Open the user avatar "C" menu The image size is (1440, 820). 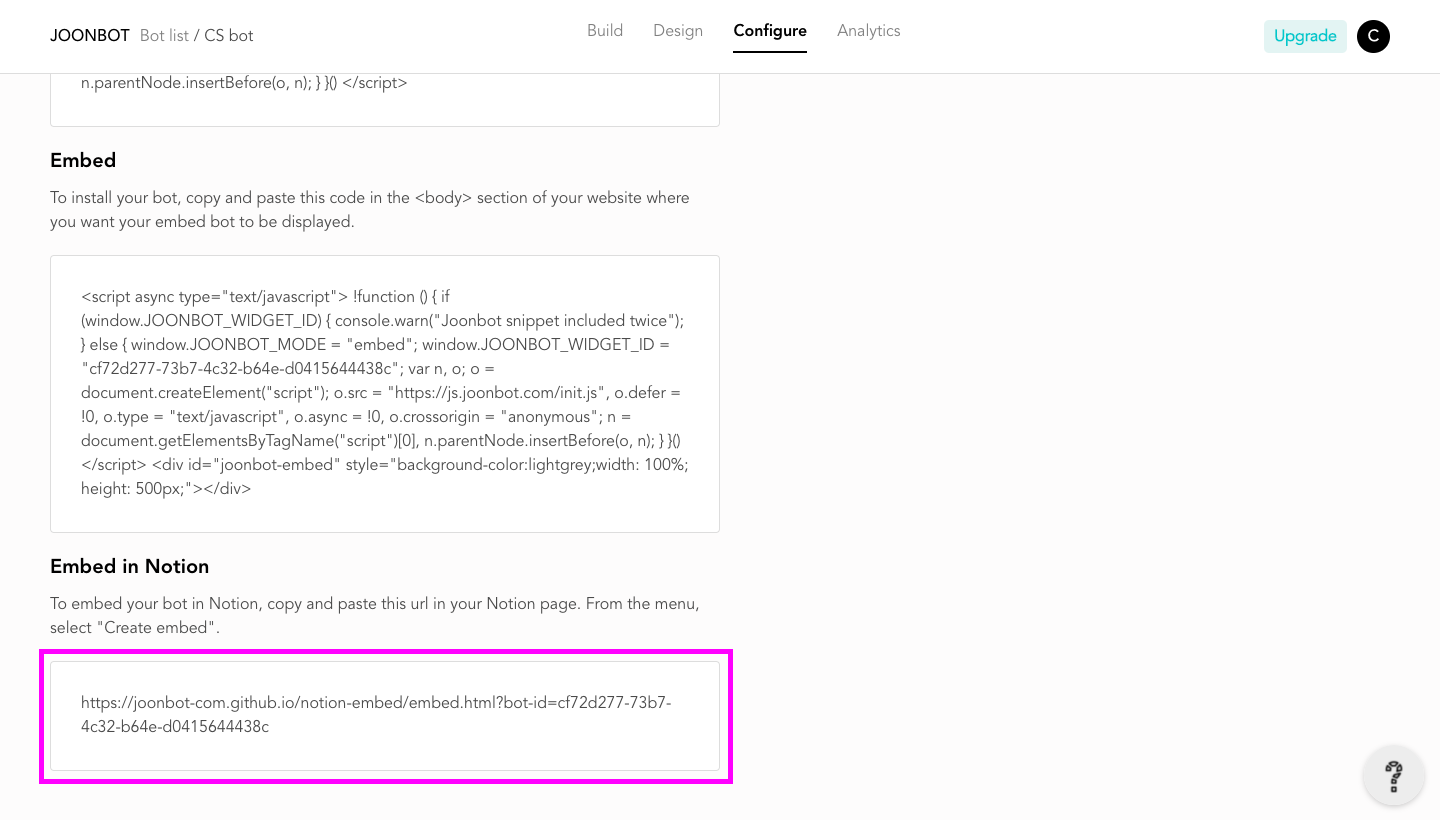coord(1373,36)
